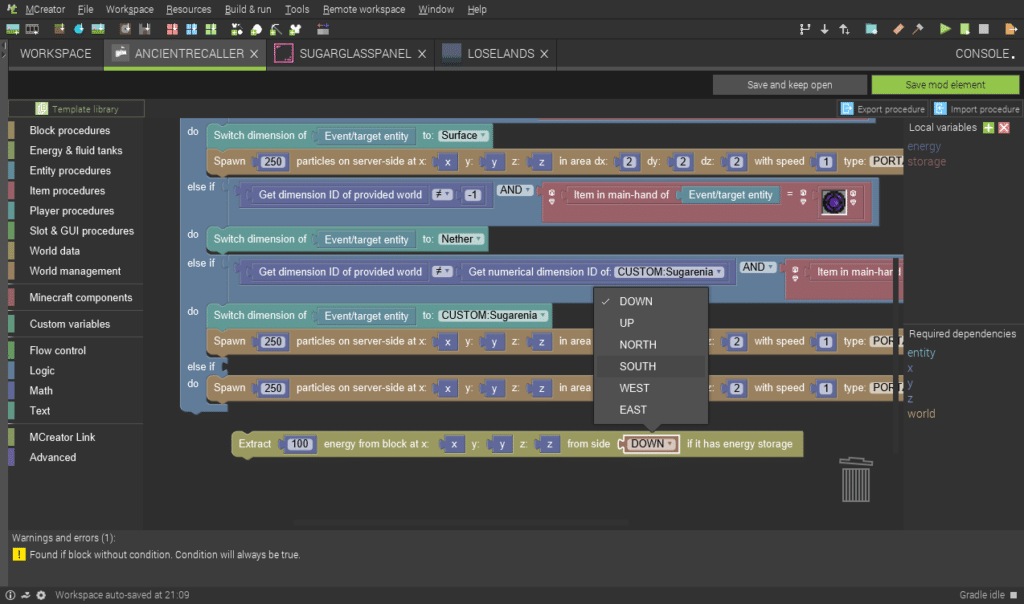Viewport: 1024px width, 604px height.
Task: Open the Resources menu
Action: 189,9
